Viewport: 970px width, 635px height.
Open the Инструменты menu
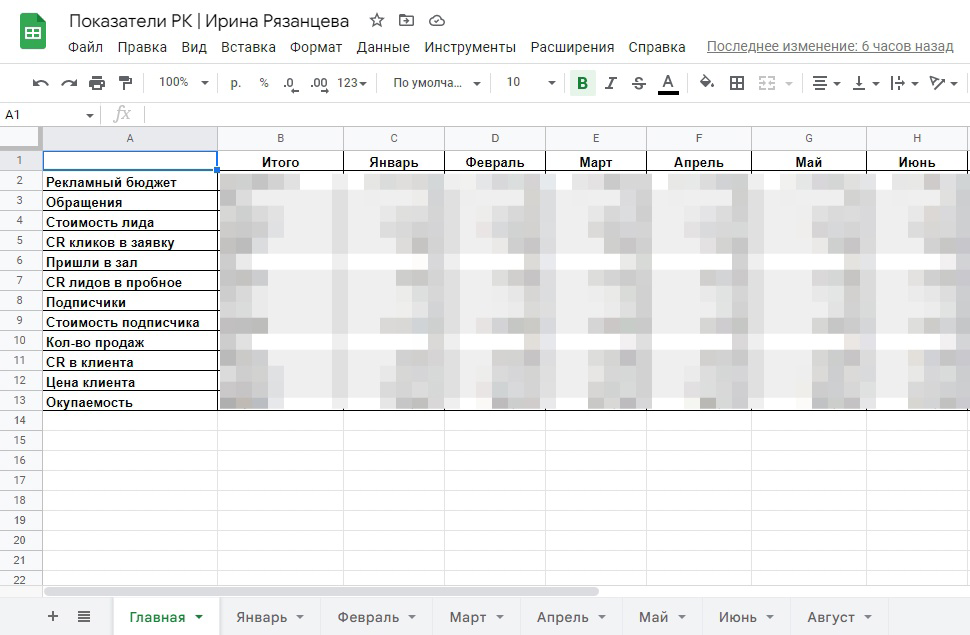coord(470,47)
